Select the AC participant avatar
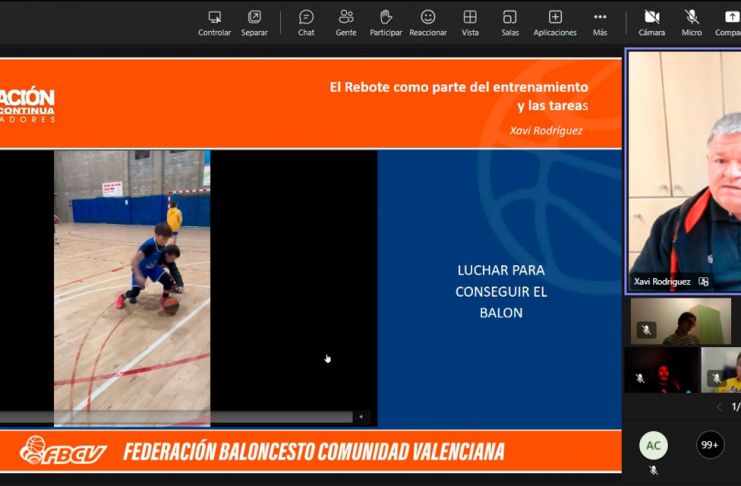Image resolution: width=741 pixels, height=486 pixels. click(654, 445)
